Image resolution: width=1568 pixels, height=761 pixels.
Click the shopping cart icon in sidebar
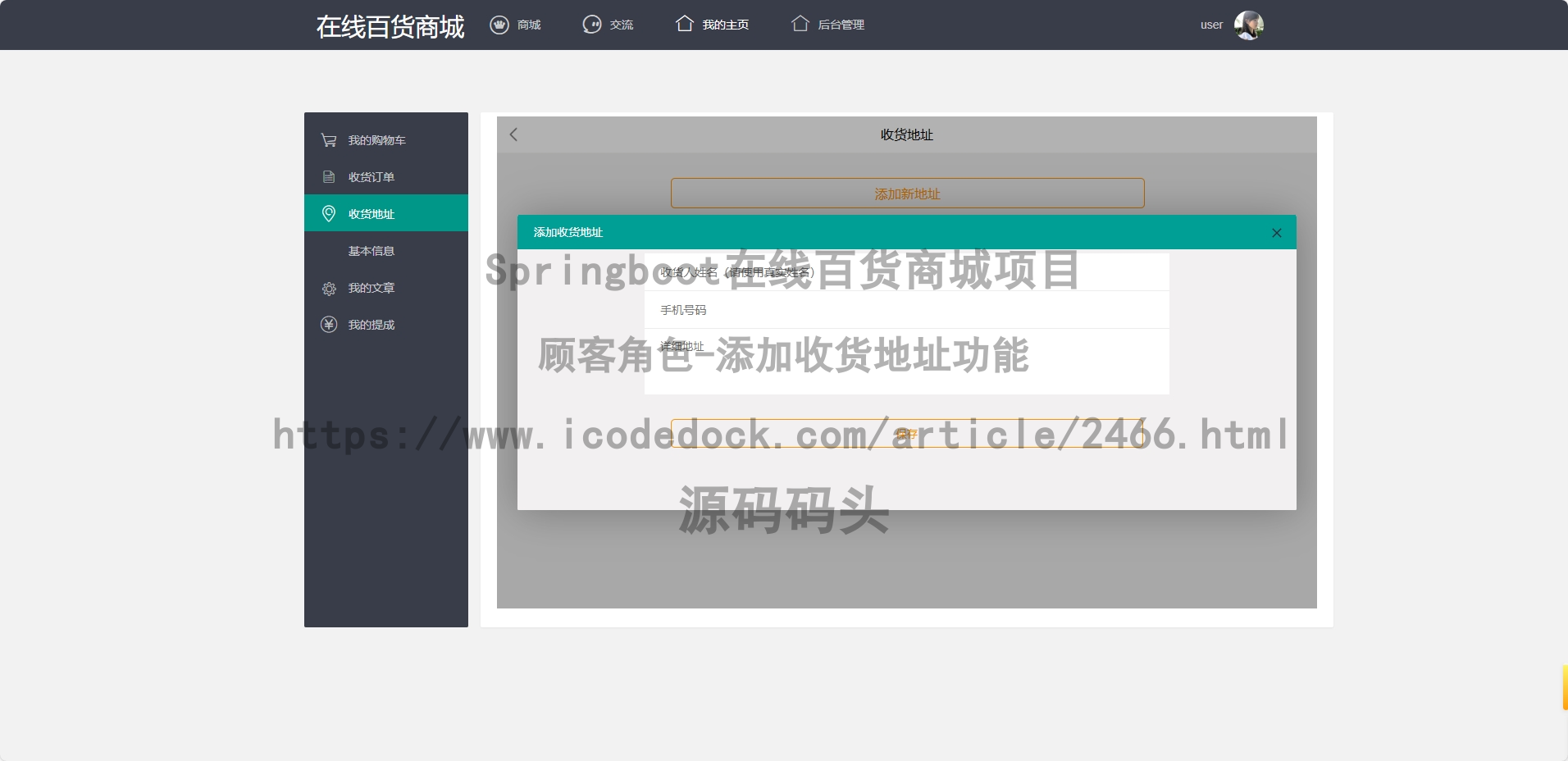click(x=329, y=140)
